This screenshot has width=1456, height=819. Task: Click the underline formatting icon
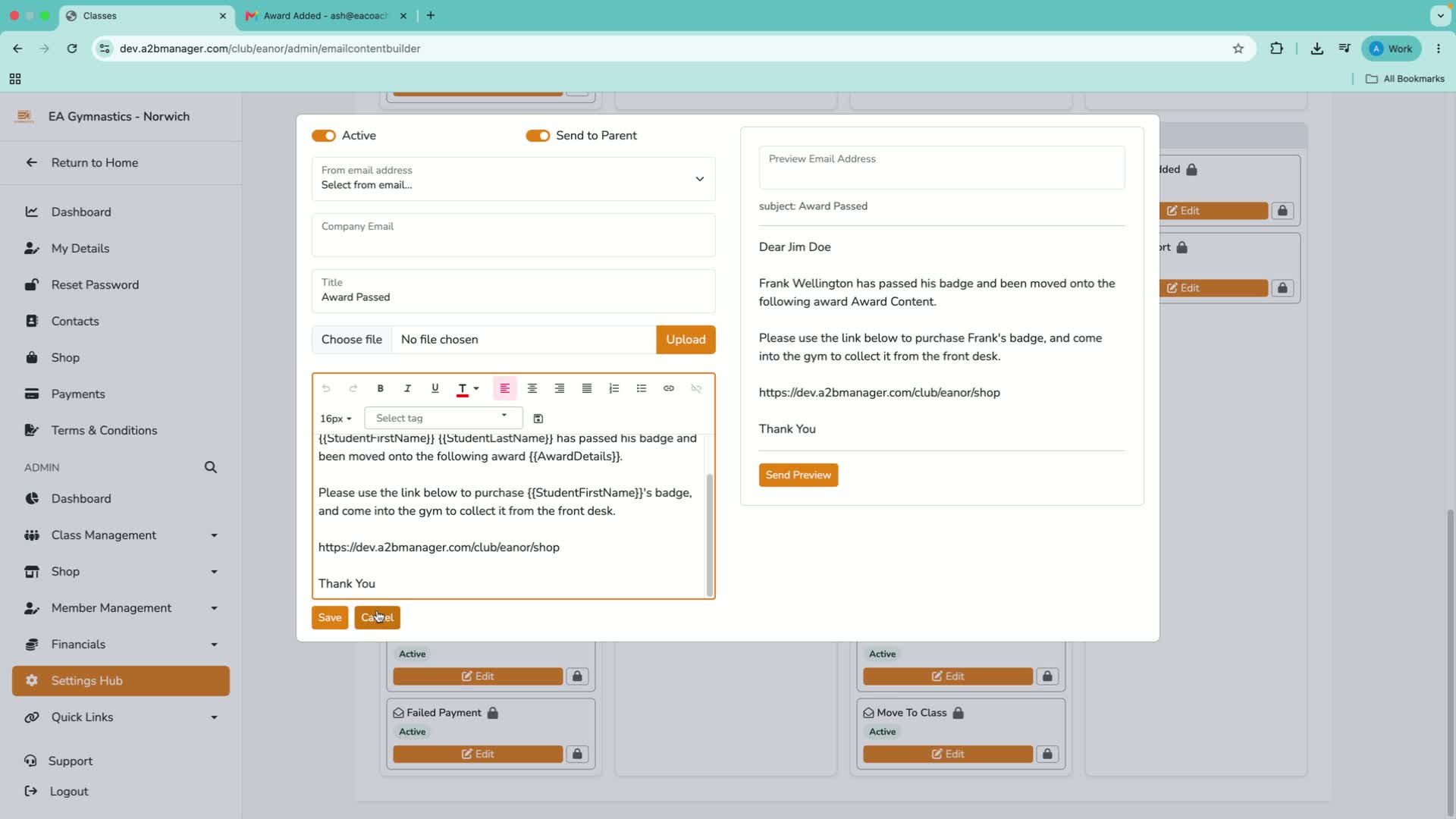[435, 388]
